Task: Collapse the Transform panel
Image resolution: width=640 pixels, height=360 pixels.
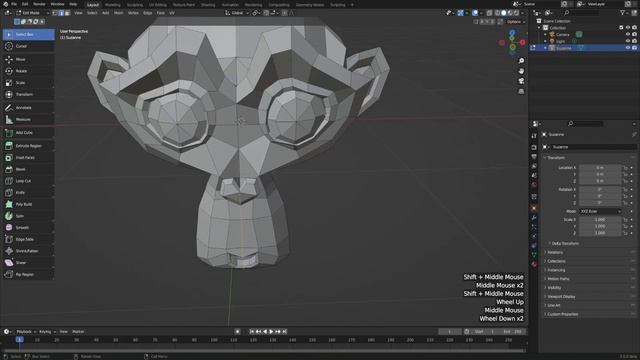Action: (556, 158)
